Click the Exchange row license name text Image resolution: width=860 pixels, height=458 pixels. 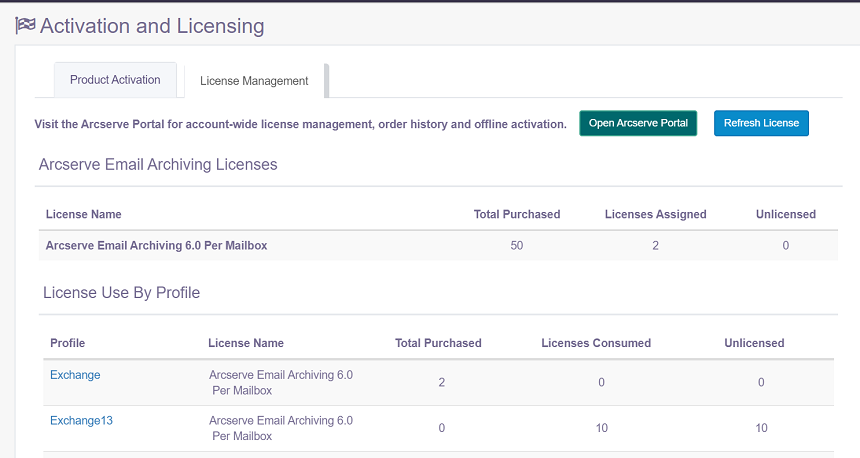pyautogui.click(x=281, y=383)
